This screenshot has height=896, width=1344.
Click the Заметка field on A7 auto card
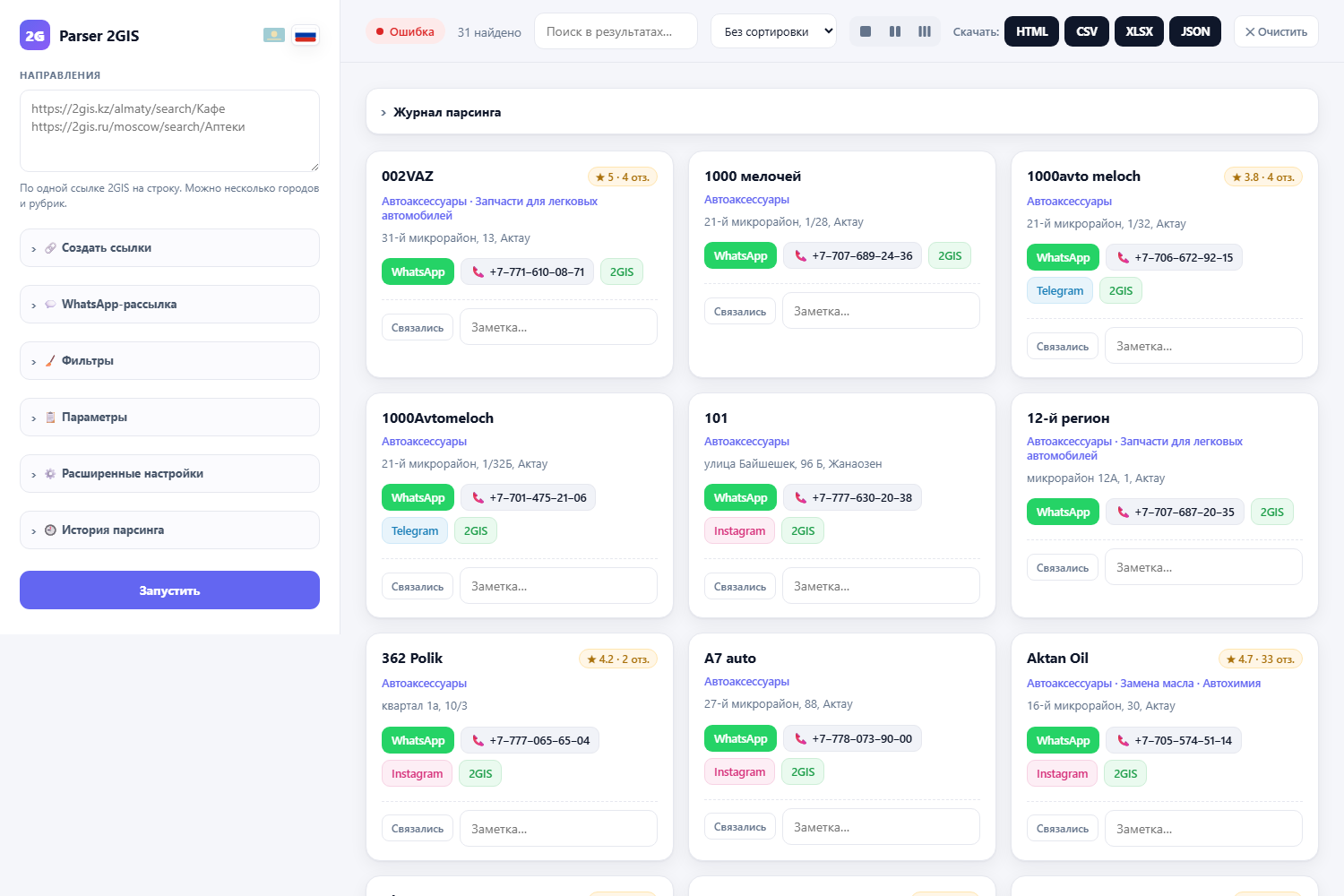pyautogui.click(x=881, y=827)
